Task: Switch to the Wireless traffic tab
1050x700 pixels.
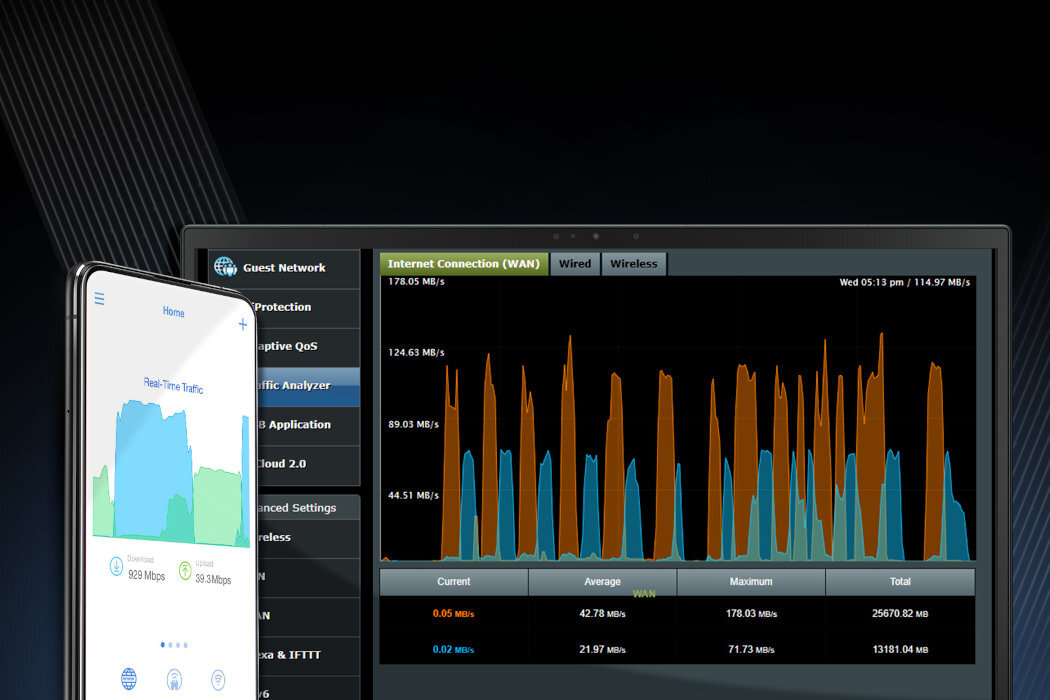Action: click(x=633, y=264)
